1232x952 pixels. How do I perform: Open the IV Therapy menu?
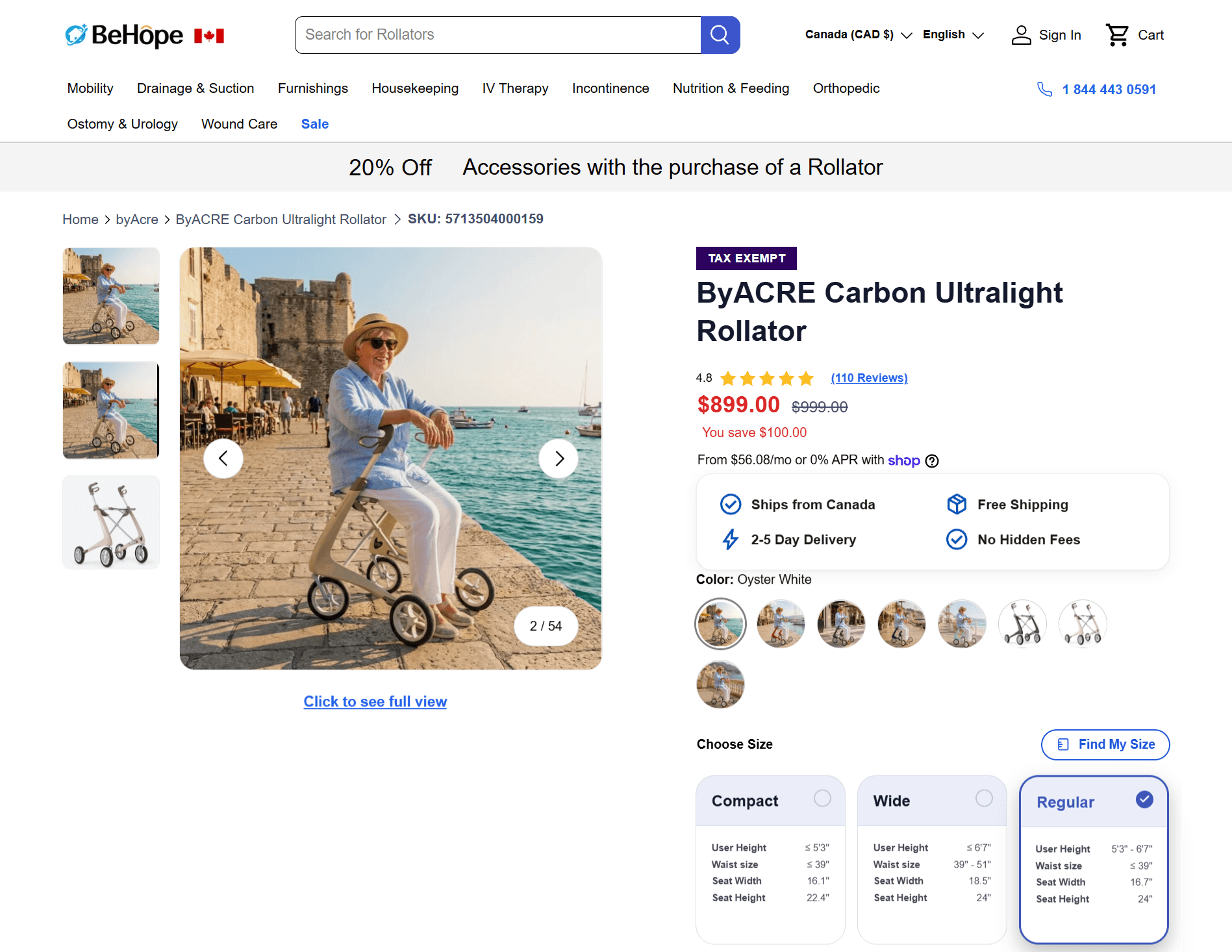coord(515,88)
